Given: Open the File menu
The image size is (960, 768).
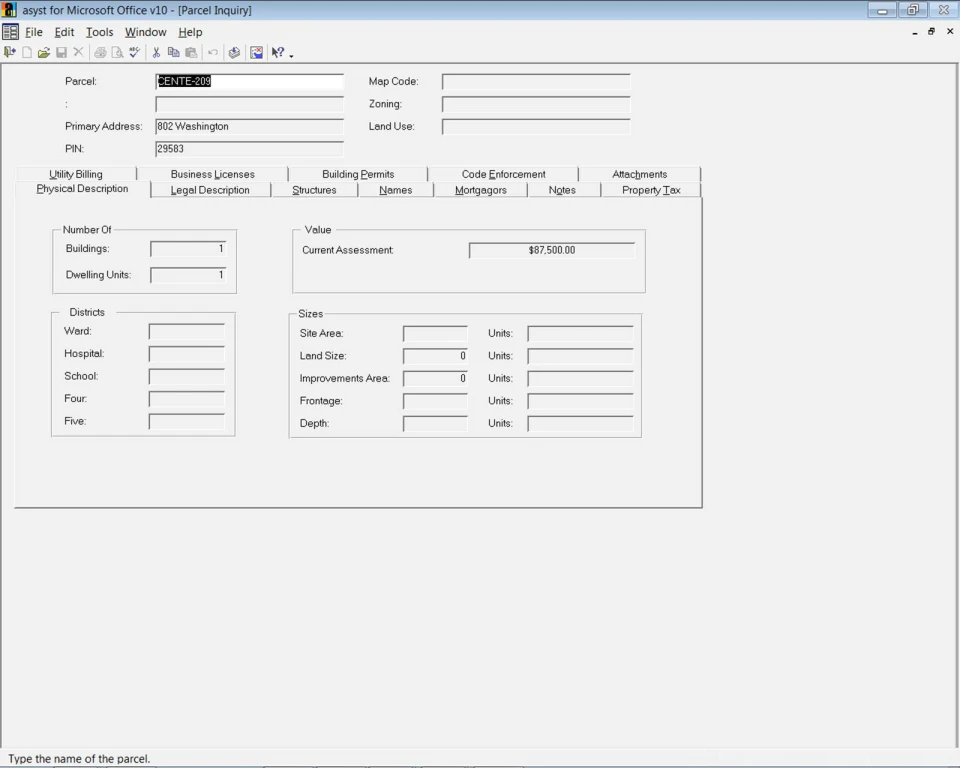Looking at the screenshot, I should point(34,32).
